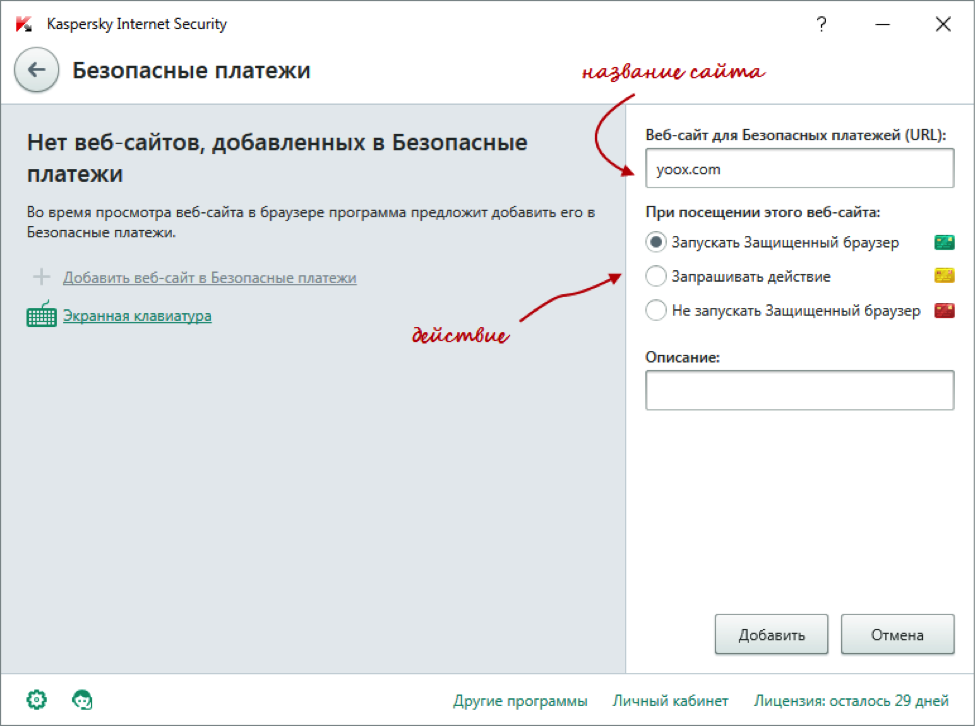Click the Описание: label
This screenshot has height=727, width=975.
(x=682, y=357)
